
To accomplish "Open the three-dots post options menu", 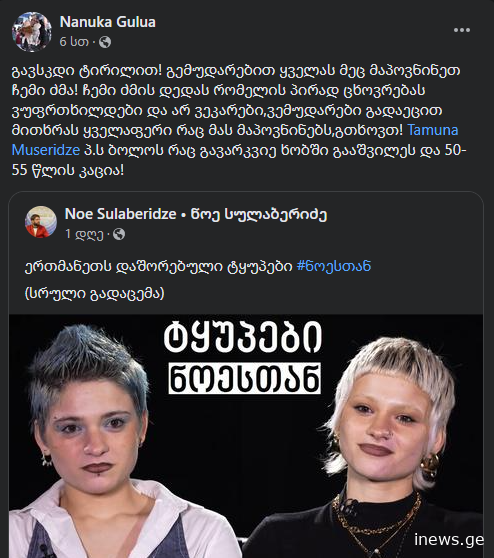I will (462, 30).
